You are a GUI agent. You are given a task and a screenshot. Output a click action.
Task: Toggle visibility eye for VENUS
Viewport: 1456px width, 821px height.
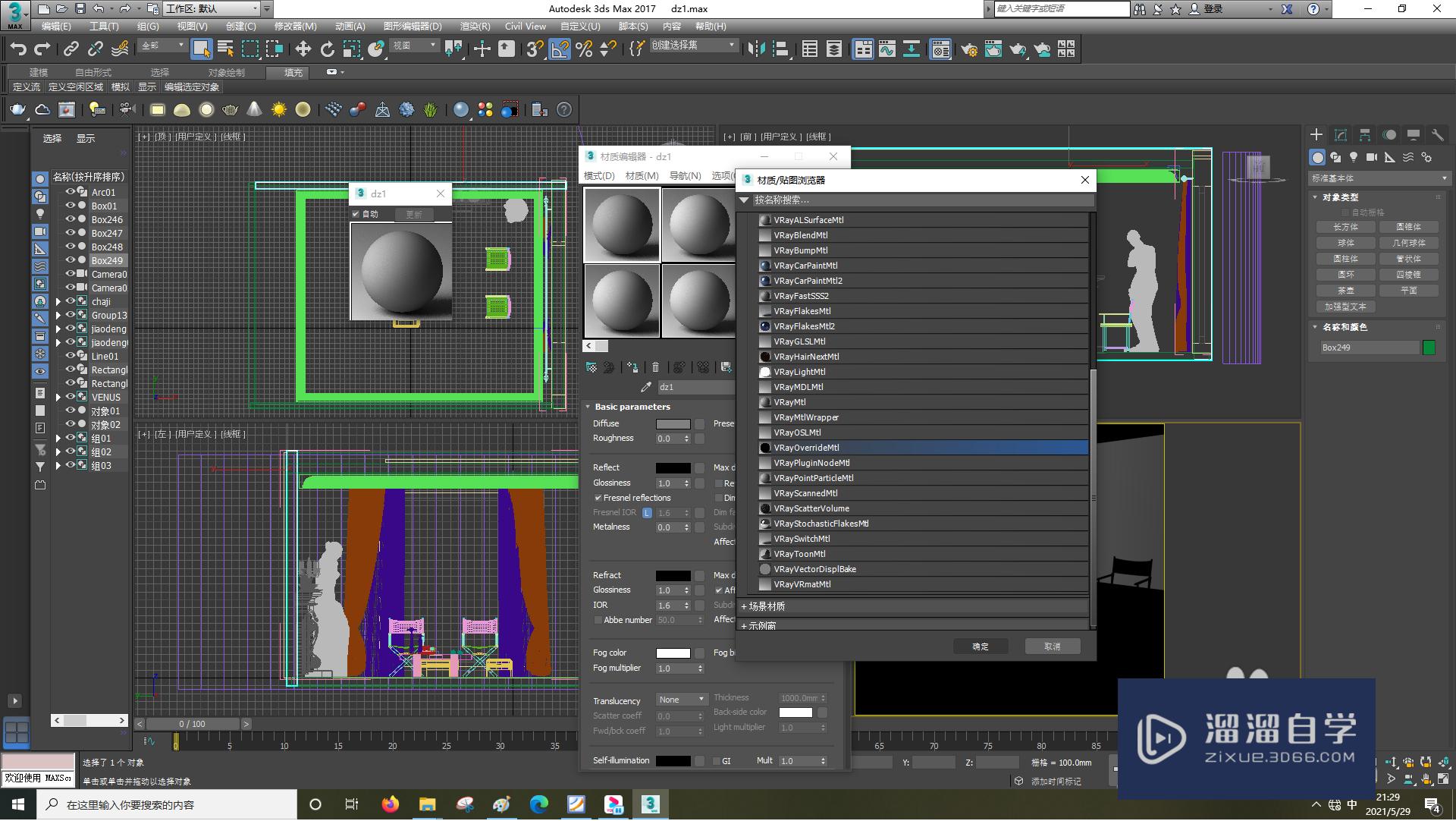(71, 397)
